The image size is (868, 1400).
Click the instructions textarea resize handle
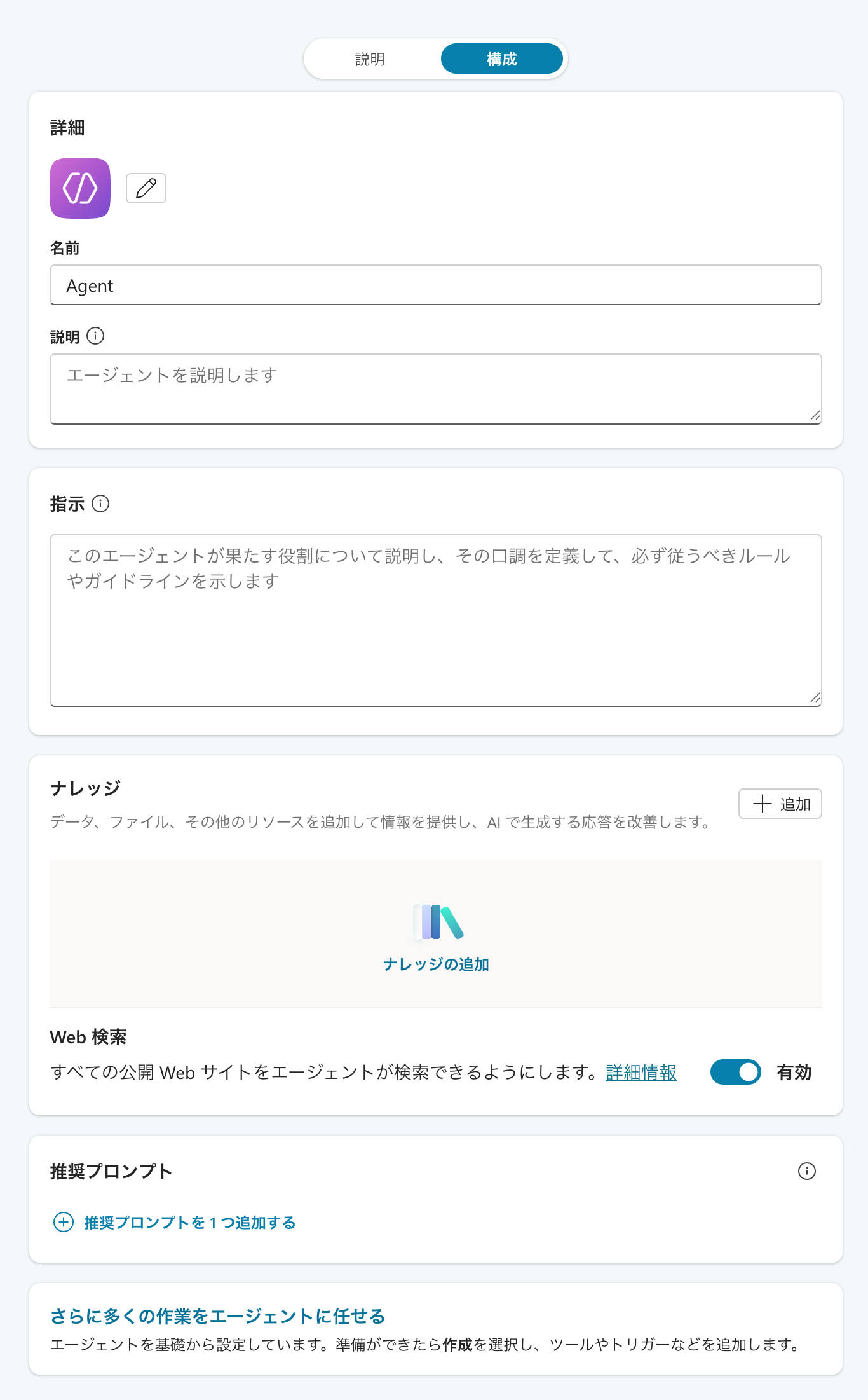tap(815, 698)
